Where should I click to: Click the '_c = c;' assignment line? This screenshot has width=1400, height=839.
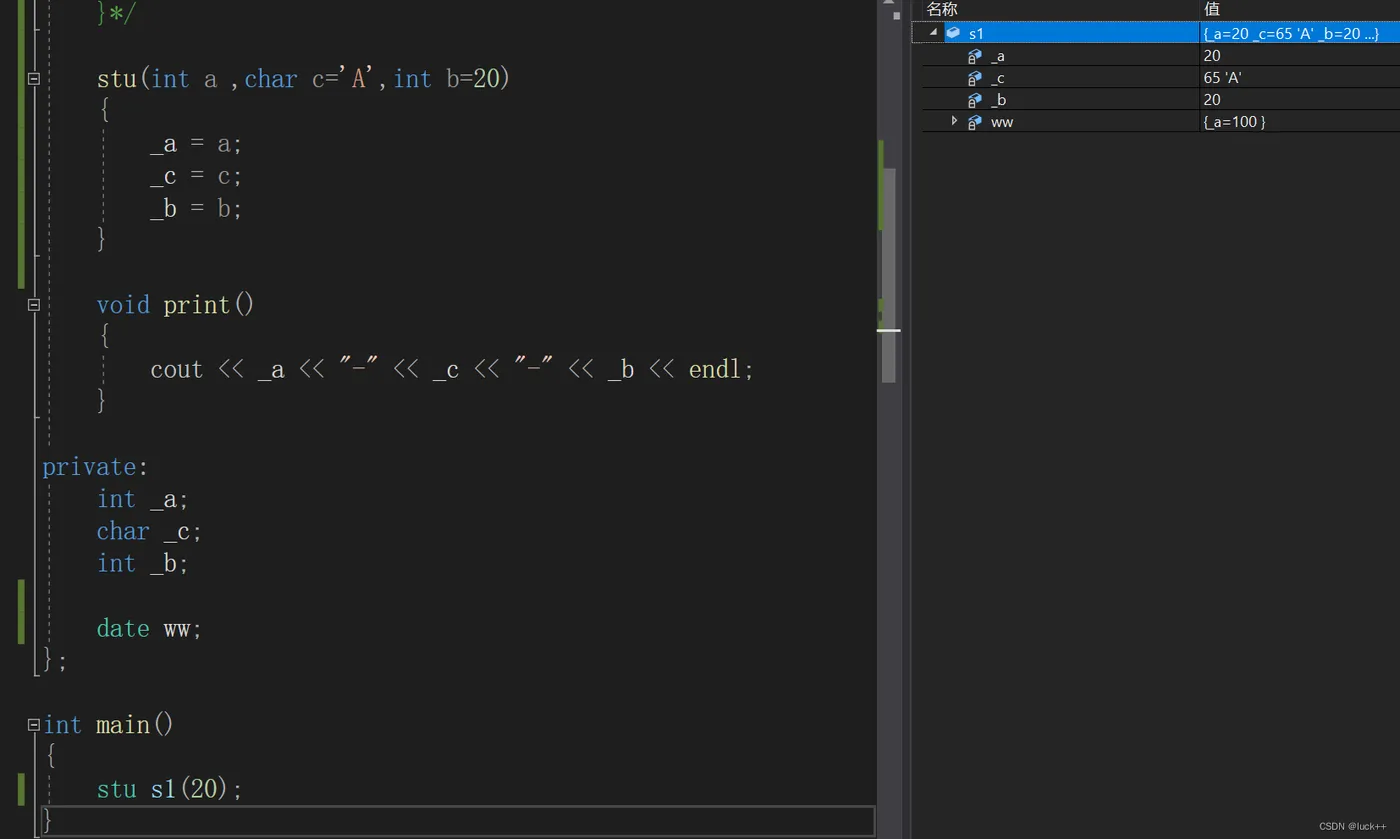[x=196, y=177]
